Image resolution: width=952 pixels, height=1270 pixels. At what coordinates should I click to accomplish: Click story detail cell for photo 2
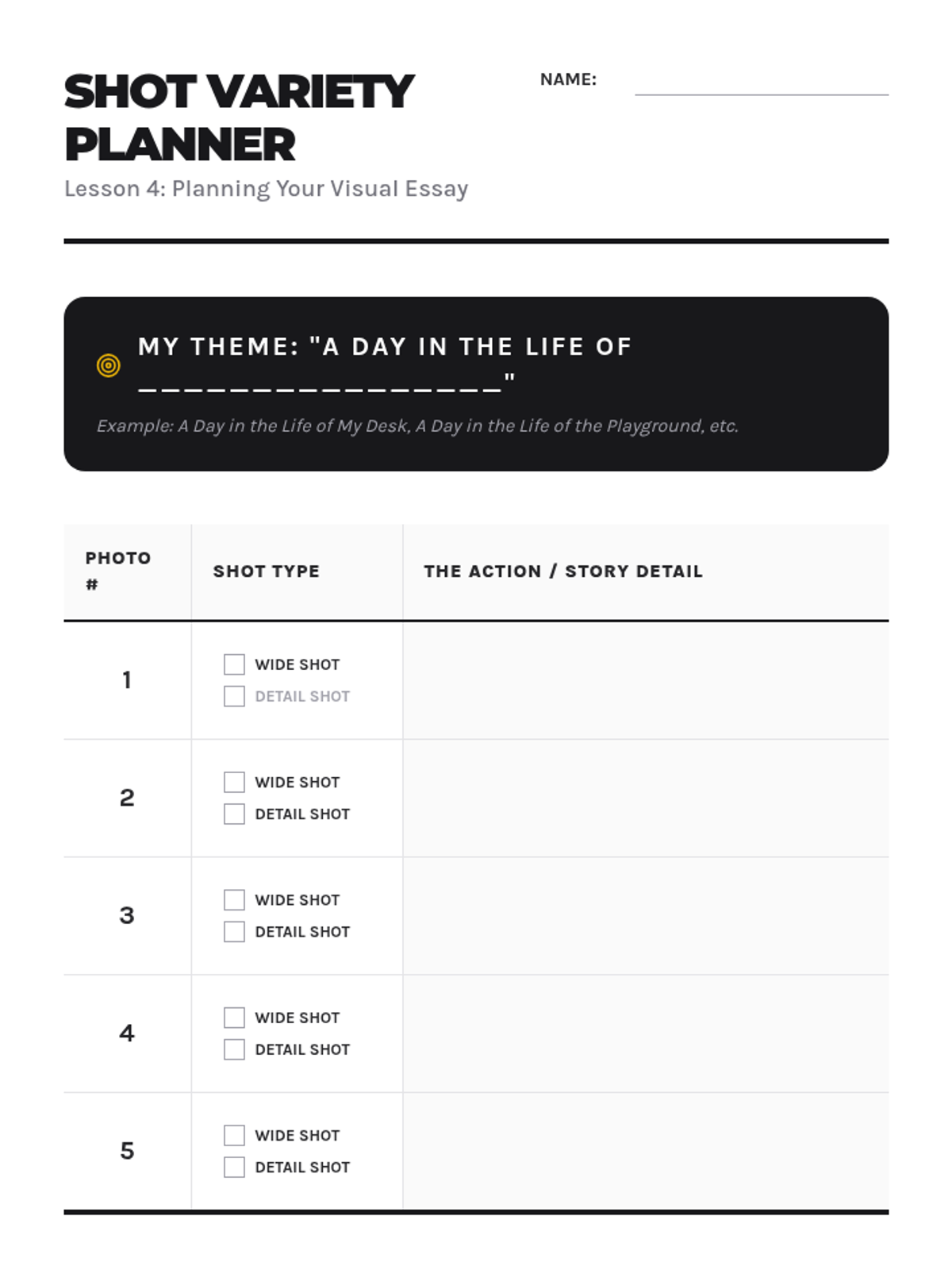(x=645, y=798)
